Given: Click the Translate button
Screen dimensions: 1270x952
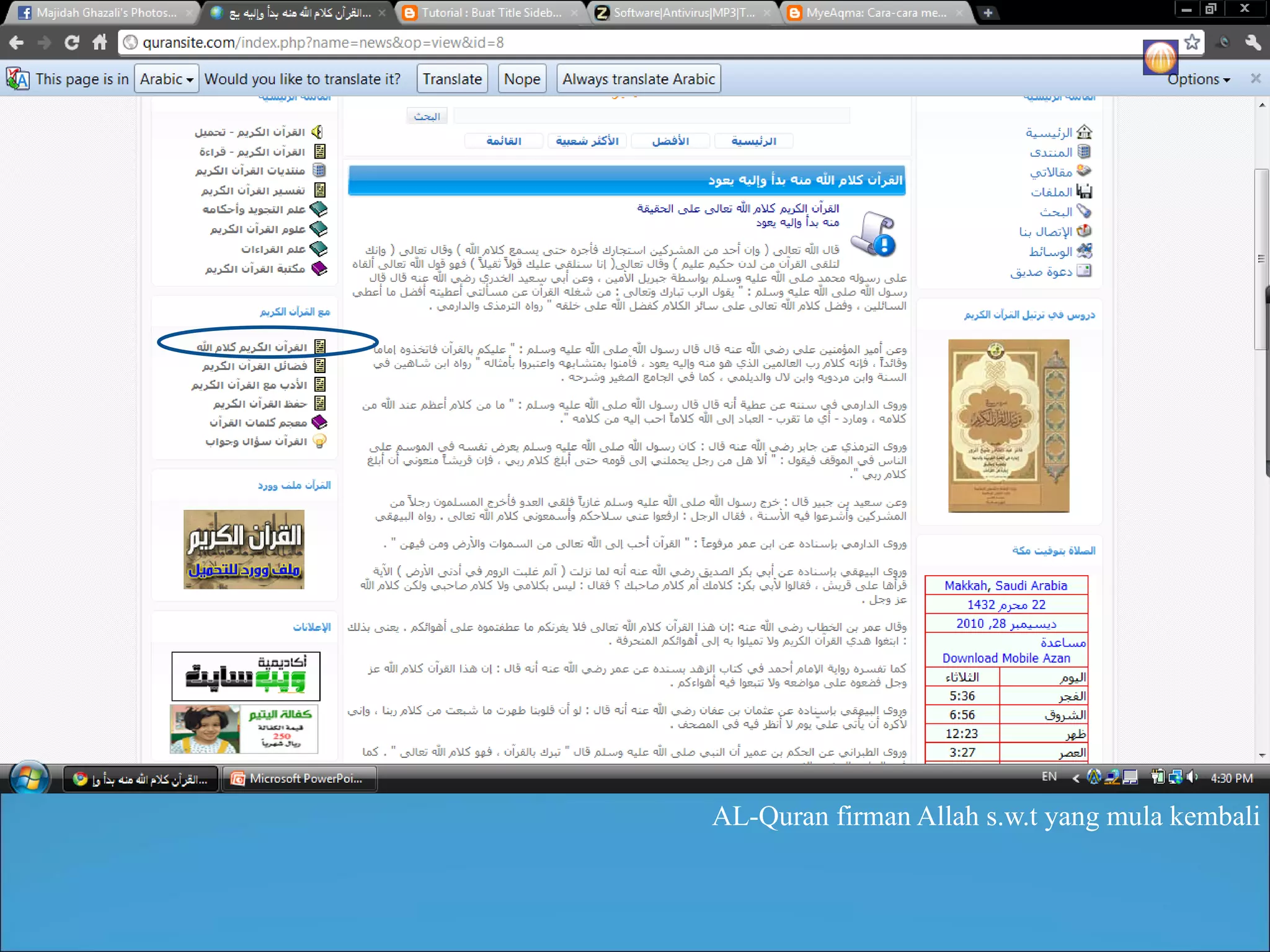Looking at the screenshot, I should click(452, 79).
